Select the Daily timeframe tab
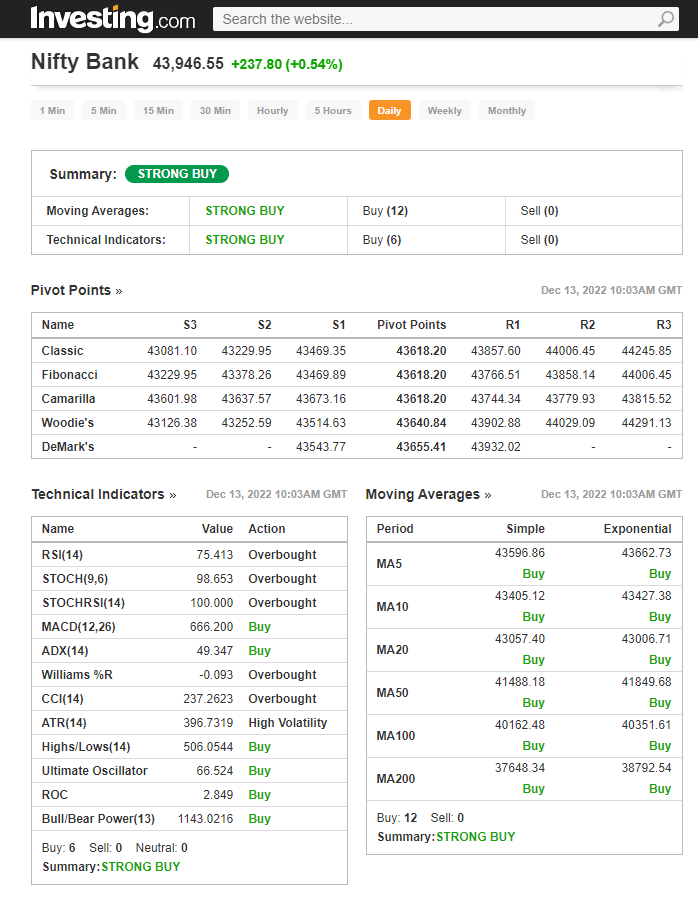 390,110
